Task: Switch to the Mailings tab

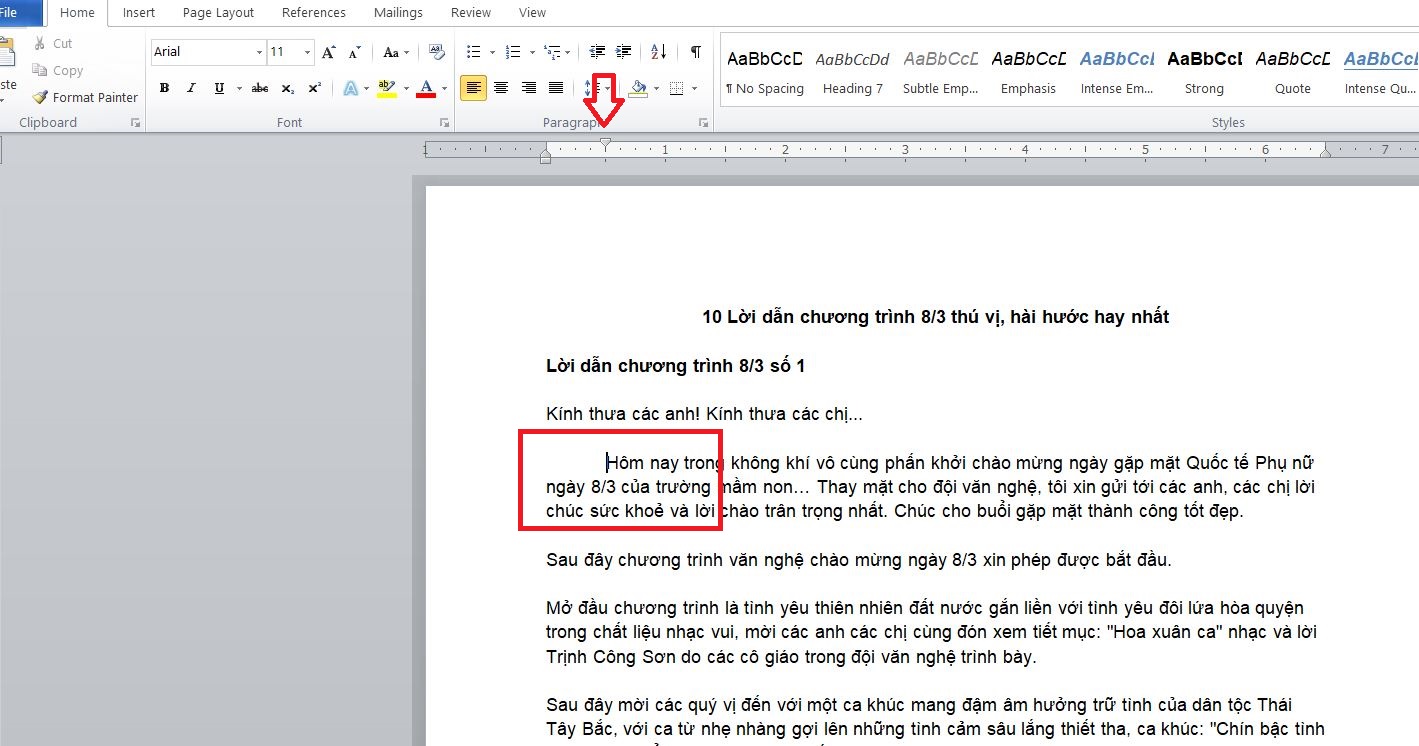Action: [x=397, y=12]
